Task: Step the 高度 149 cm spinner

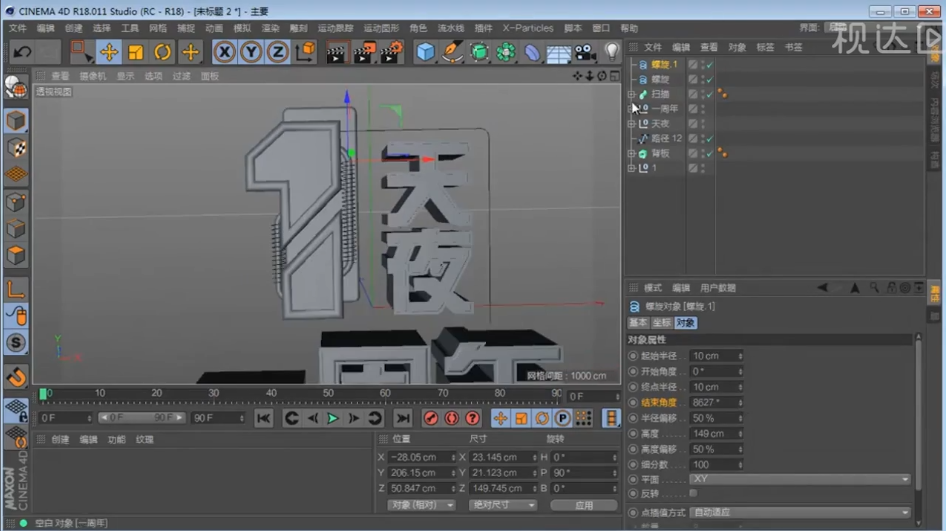Action: coord(740,434)
